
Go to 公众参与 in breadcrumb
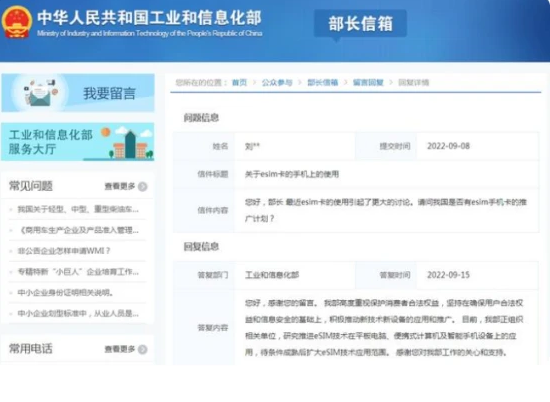click(x=277, y=83)
